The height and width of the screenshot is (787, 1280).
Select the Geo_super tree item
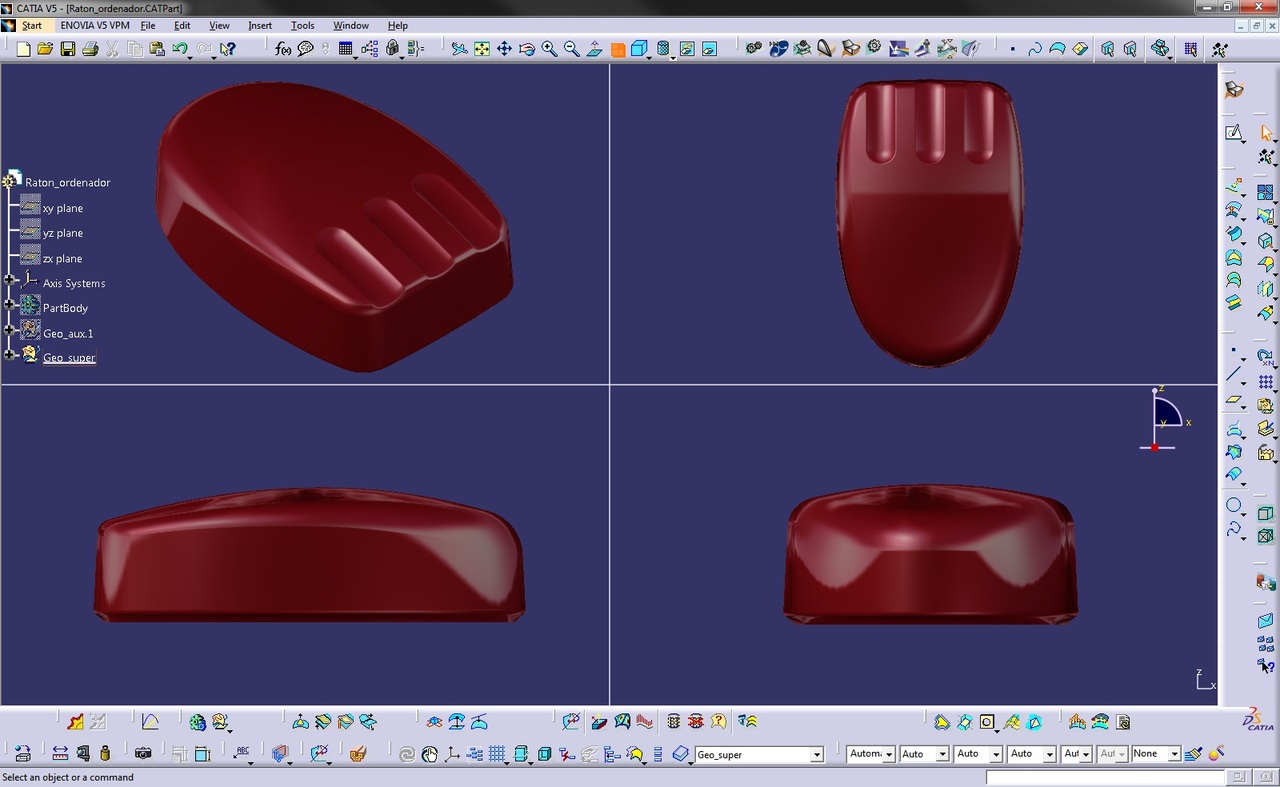pyautogui.click(x=69, y=357)
